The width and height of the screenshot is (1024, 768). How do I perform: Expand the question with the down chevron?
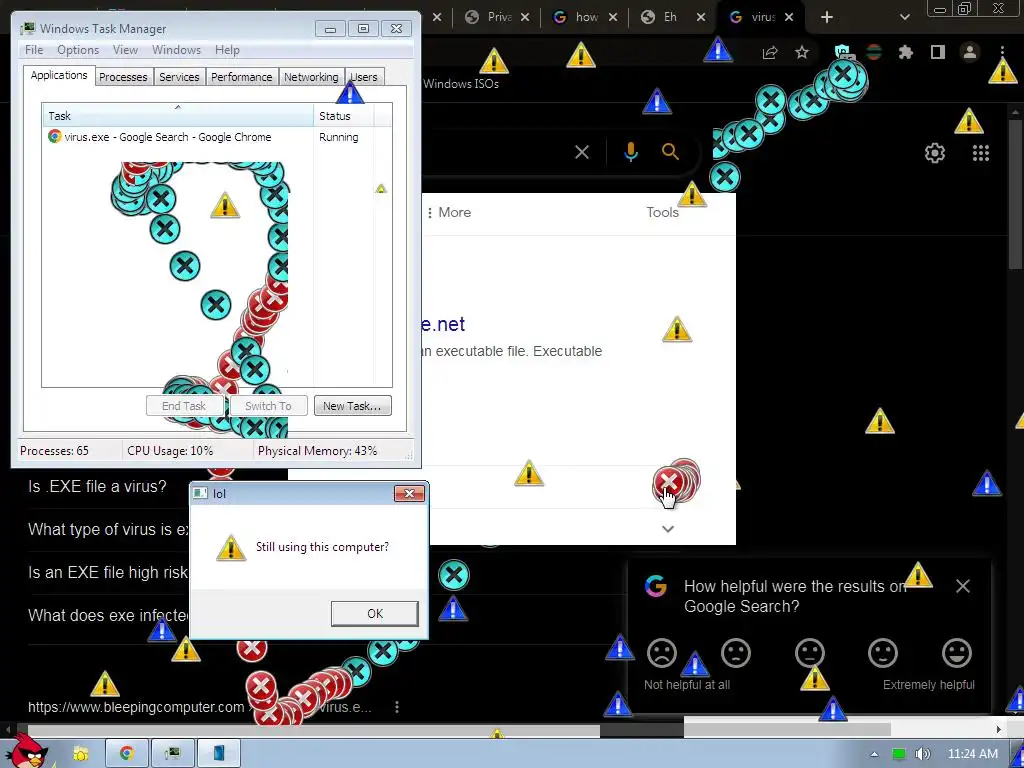(x=667, y=528)
